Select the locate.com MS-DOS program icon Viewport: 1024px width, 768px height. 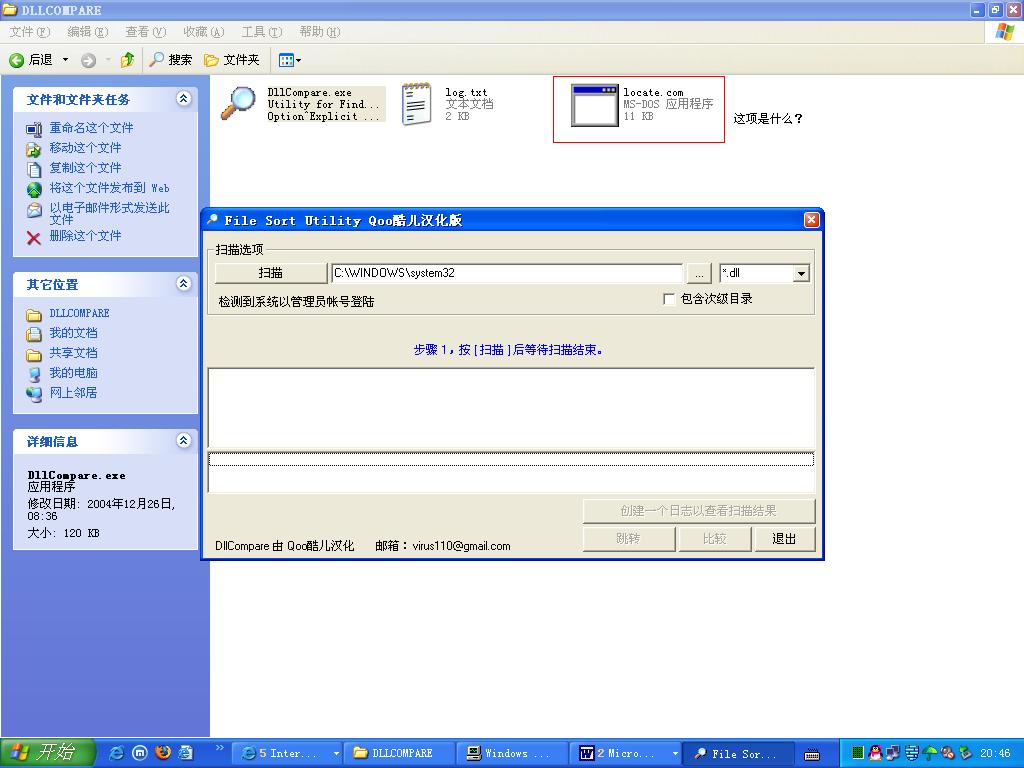pos(594,104)
